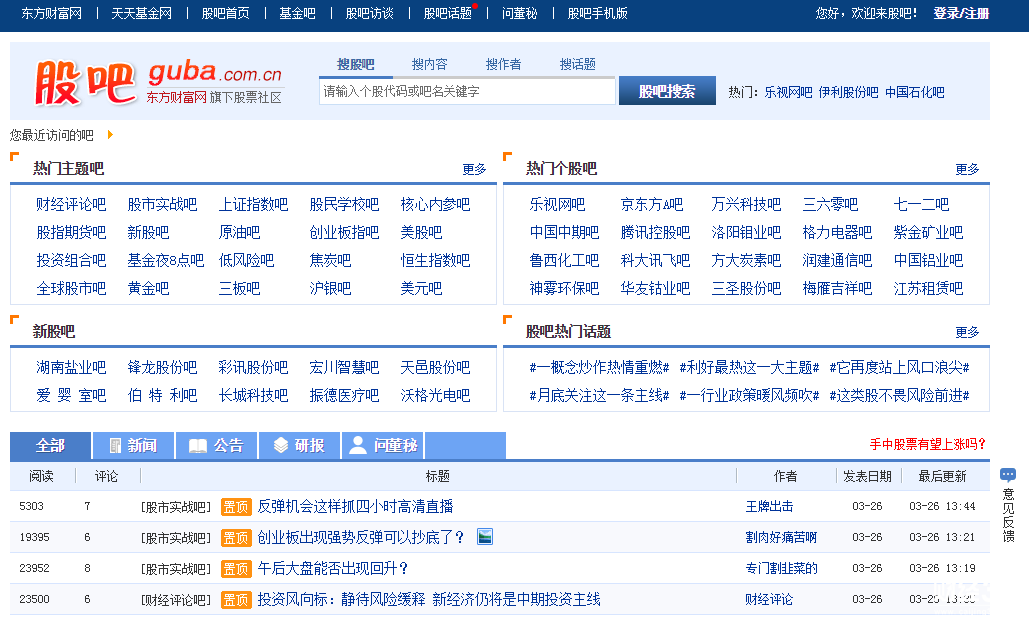This screenshot has height=621, width=1029.
Task: Open 黄金吧 link
Action: [x=148, y=288]
